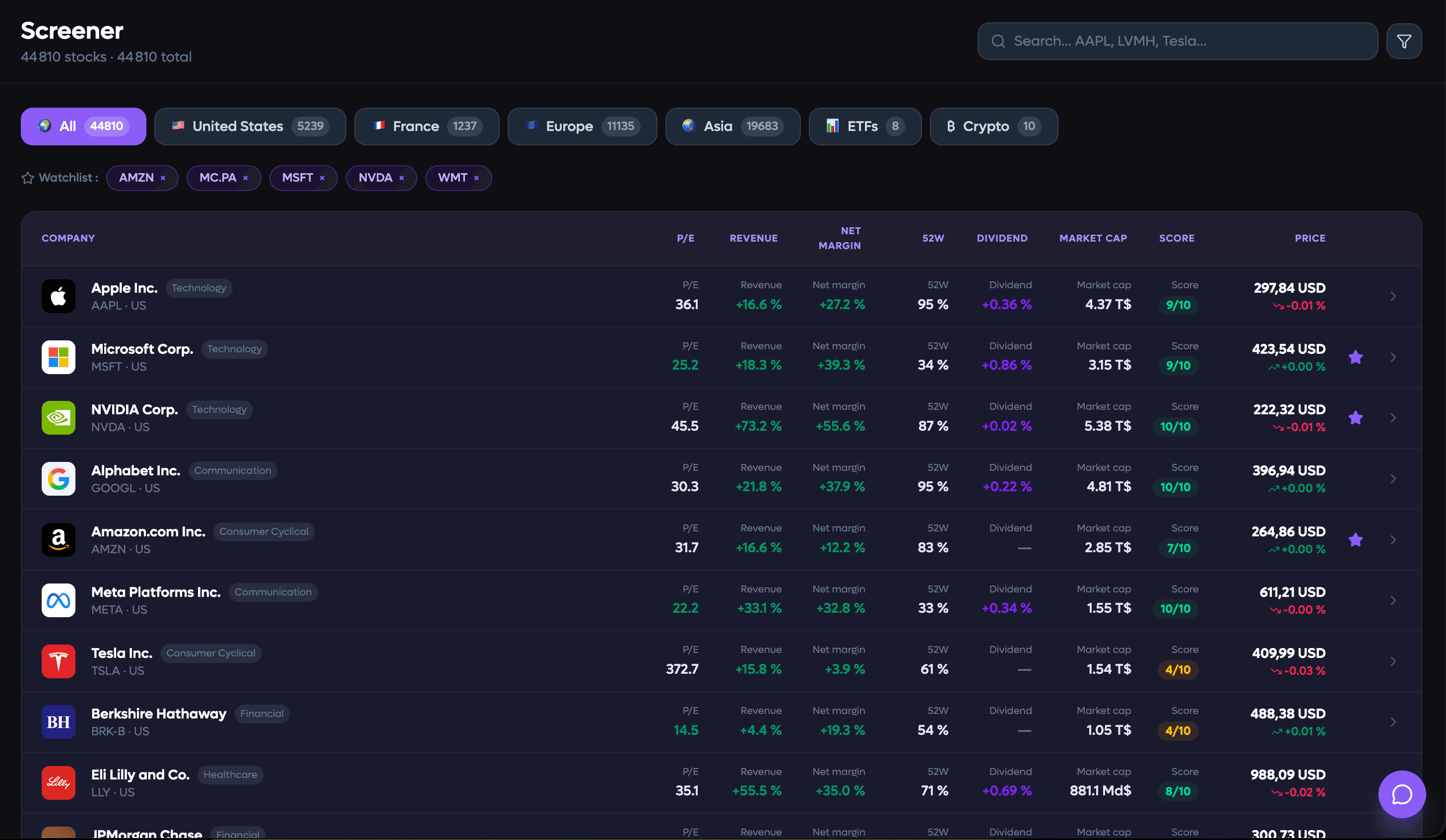Click the NVIDIA Corp. logo icon
Image resolution: width=1446 pixels, height=840 pixels.
[x=59, y=418]
